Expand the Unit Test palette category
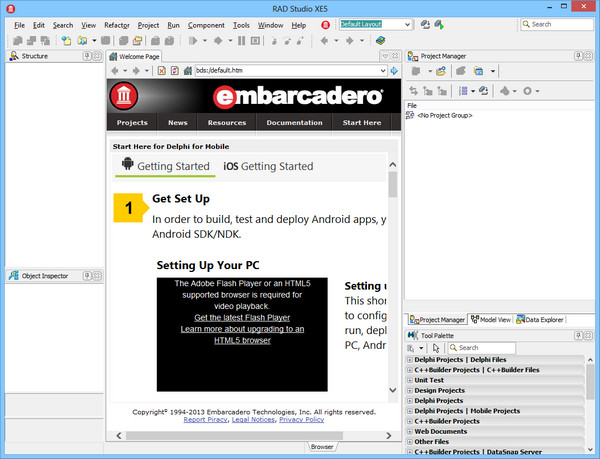Image resolution: width=600 pixels, height=459 pixels. tap(410, 380)
